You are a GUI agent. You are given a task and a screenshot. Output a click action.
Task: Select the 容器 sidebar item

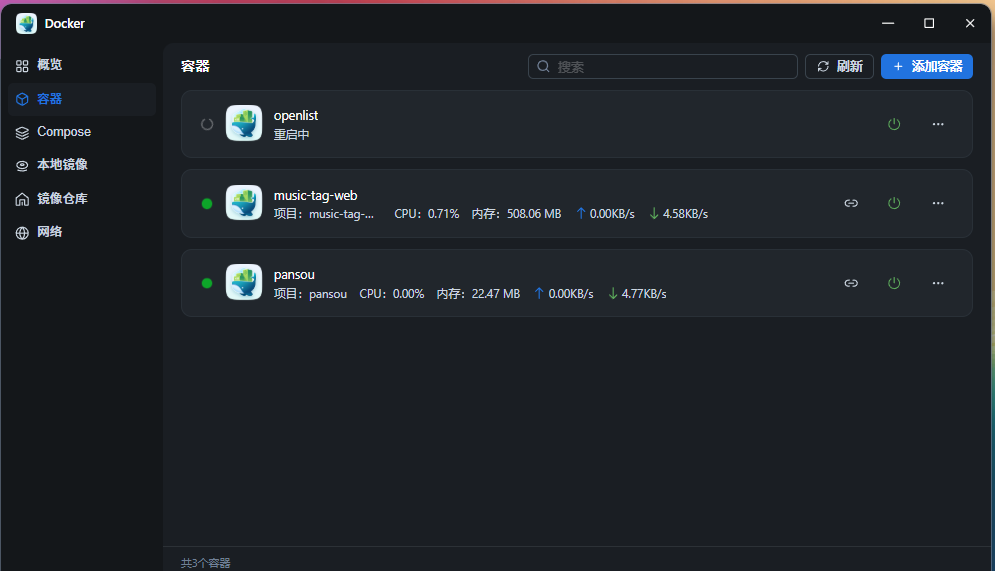[x=82, y=99]
